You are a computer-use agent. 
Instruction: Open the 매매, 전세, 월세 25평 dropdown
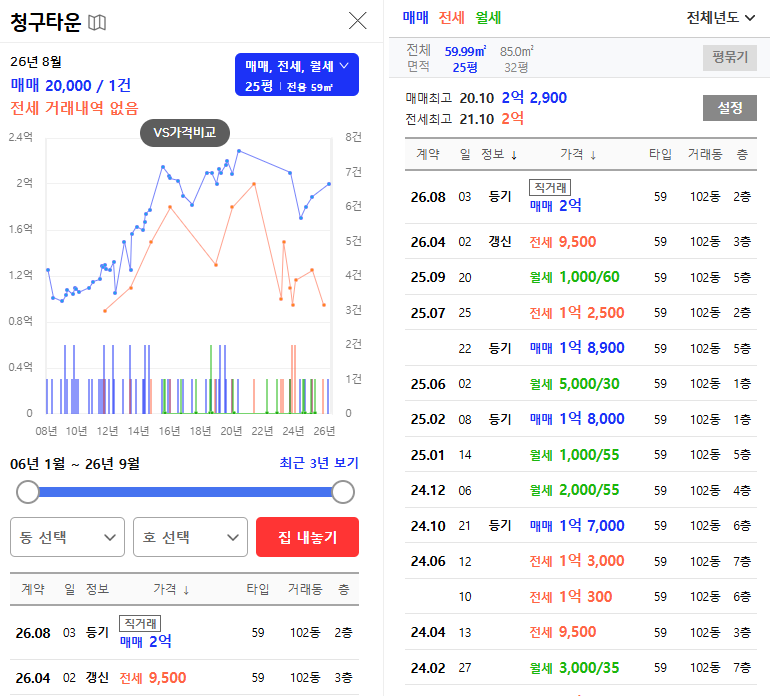tap(297, 75)
